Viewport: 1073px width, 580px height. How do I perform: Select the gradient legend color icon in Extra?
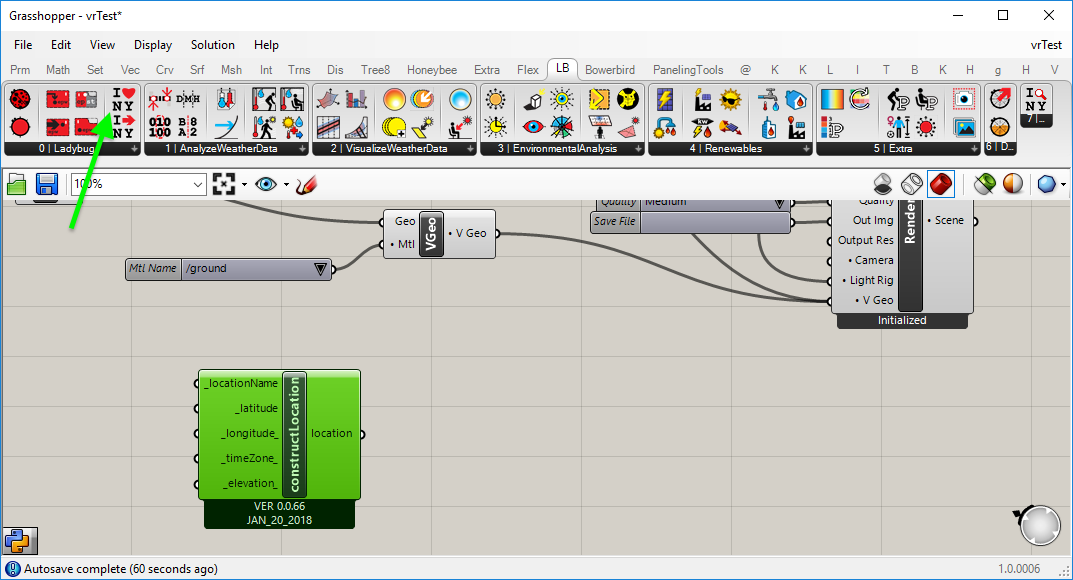[832, 99]
